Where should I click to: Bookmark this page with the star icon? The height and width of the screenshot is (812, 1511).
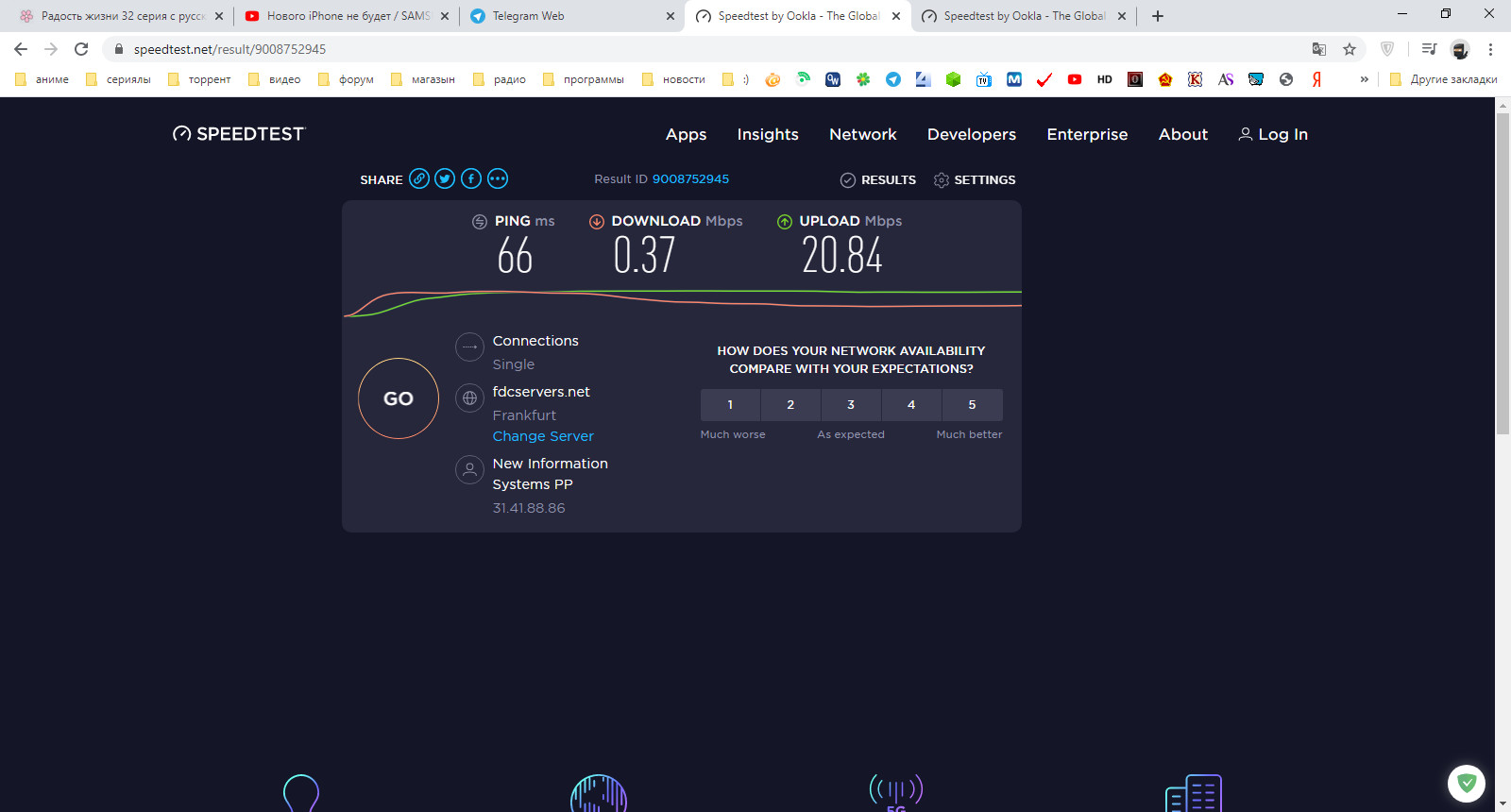(x=1350, y=49)
